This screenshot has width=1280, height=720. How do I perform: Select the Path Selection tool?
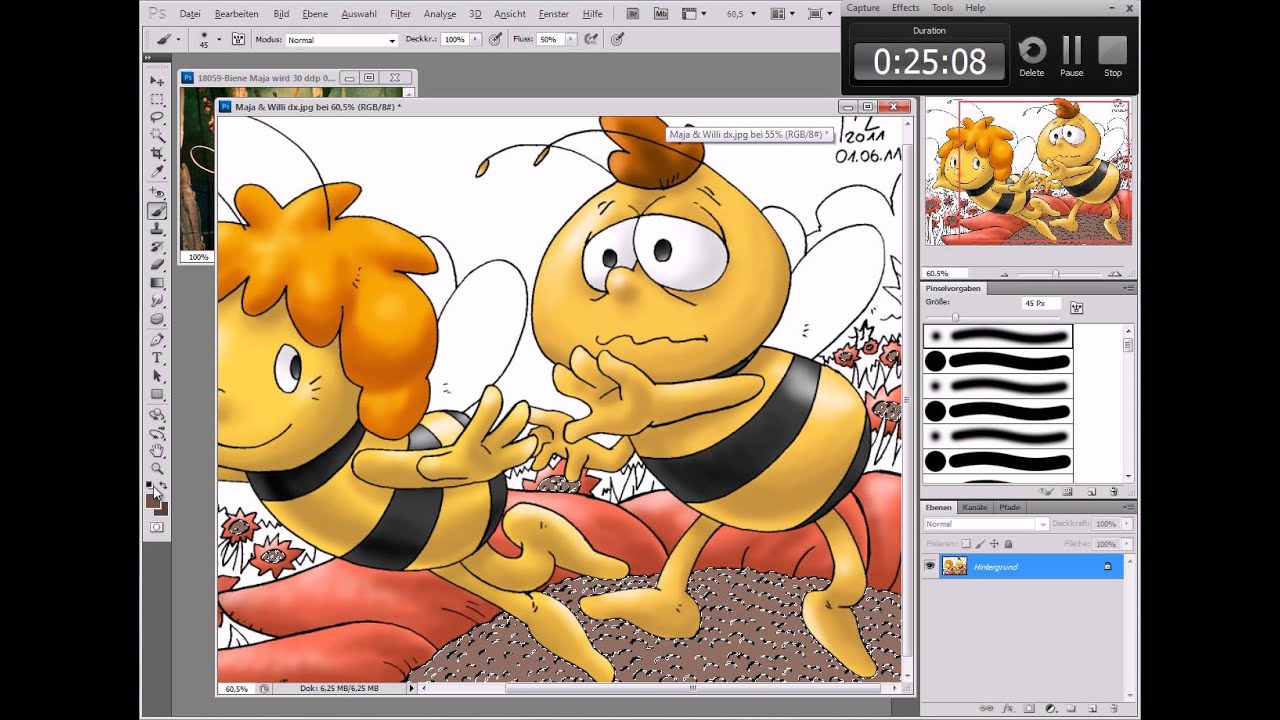point(157,376)
